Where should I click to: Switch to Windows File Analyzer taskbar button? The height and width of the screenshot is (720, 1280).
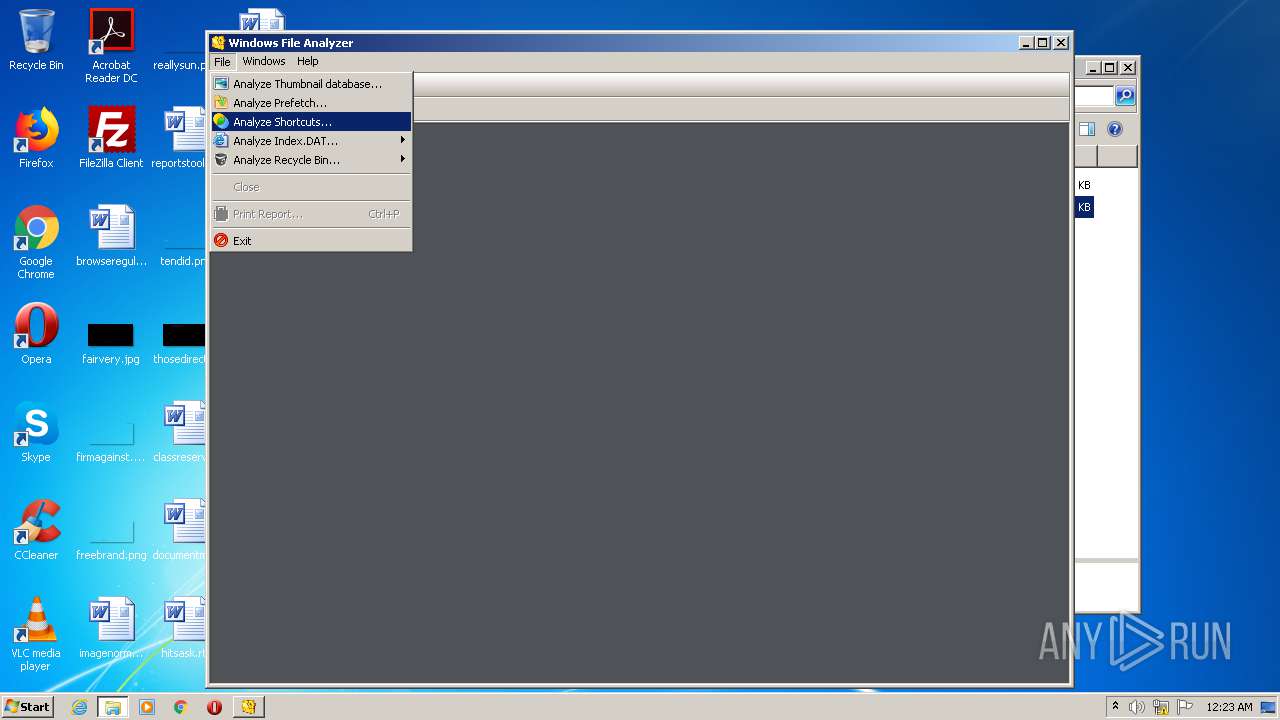coord(248,707)
